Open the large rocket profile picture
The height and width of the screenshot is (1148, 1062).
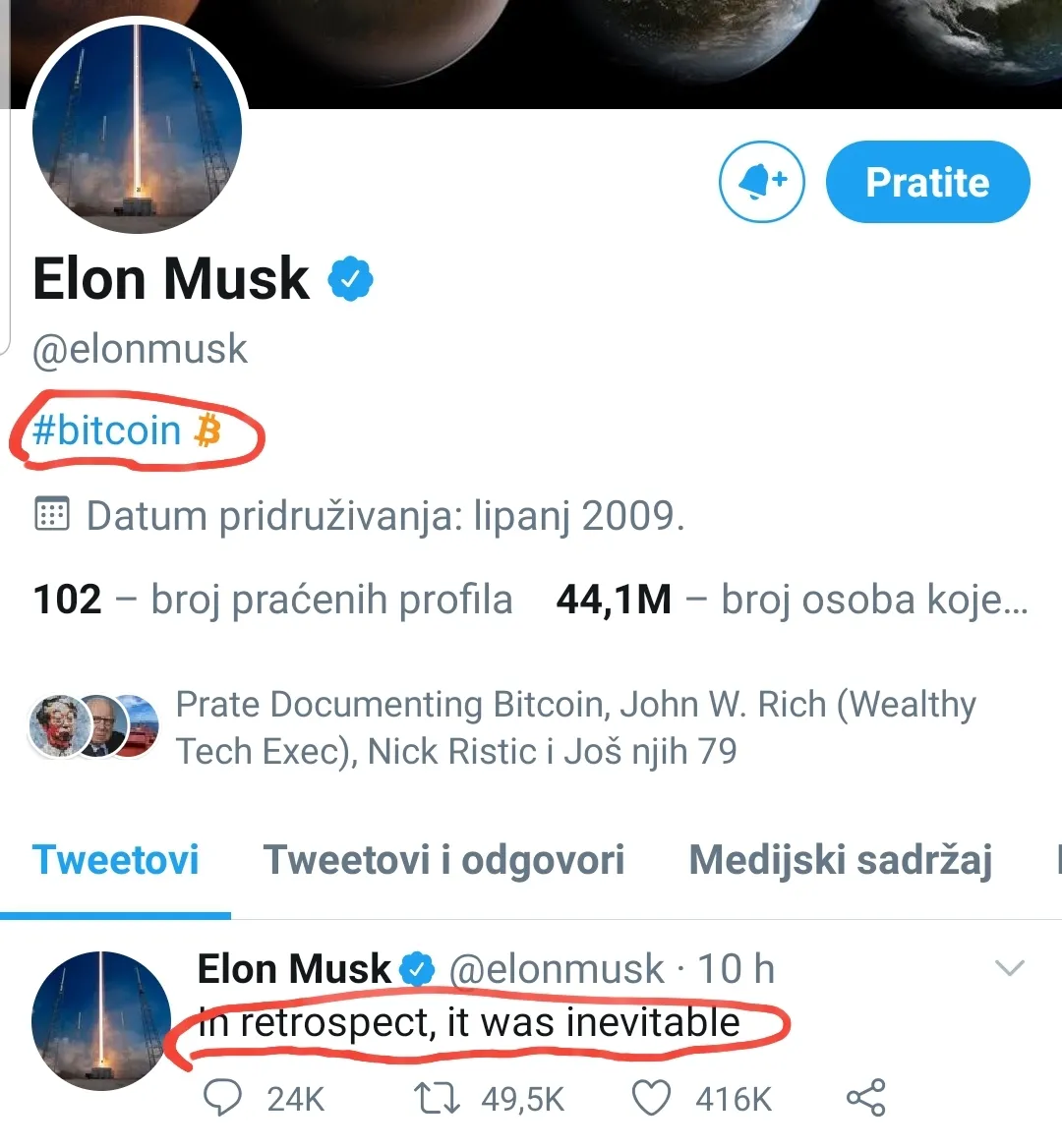click(x=137, y=128)
